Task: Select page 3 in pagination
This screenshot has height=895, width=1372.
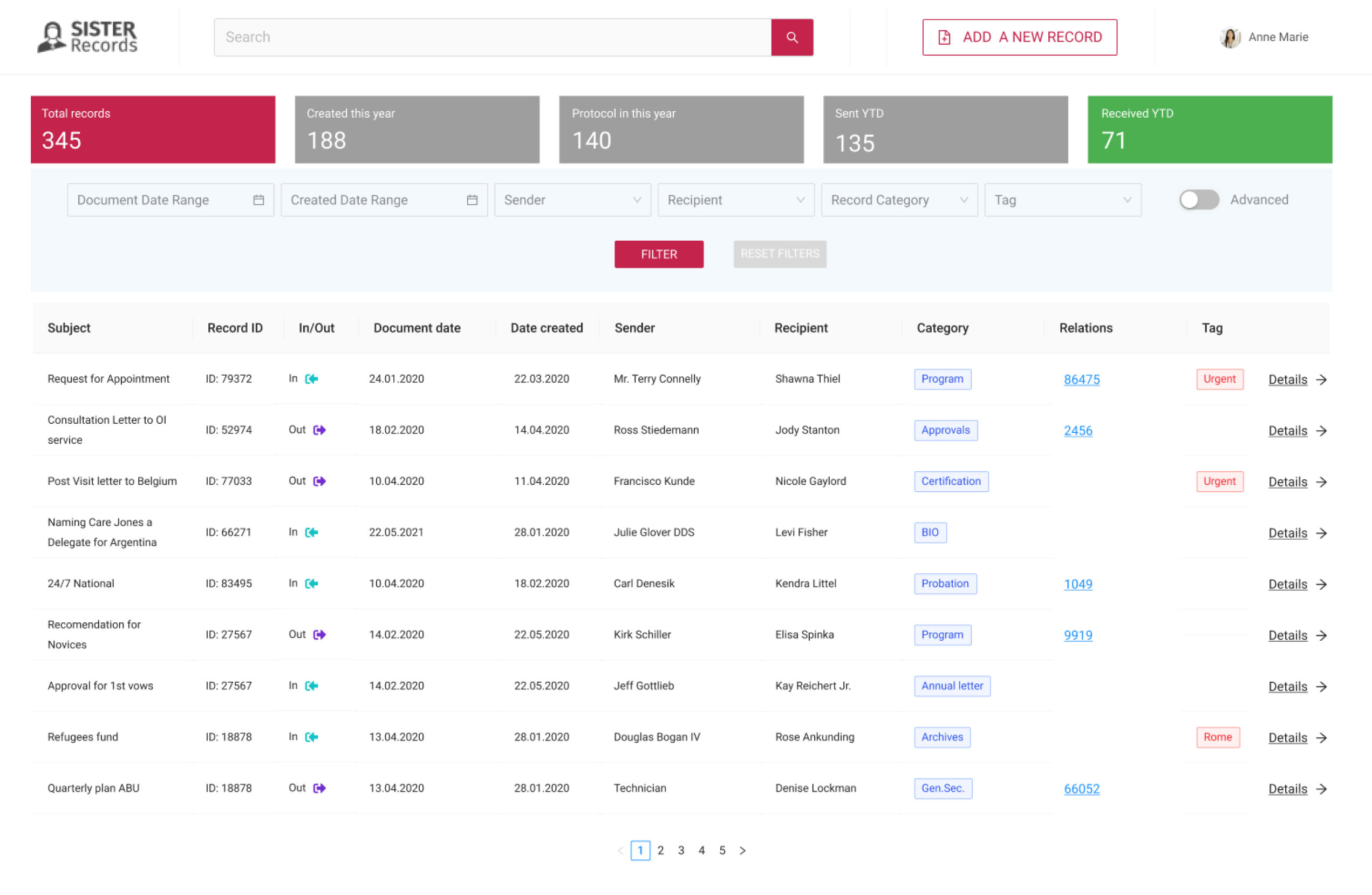Action: (x=681, y=850)
